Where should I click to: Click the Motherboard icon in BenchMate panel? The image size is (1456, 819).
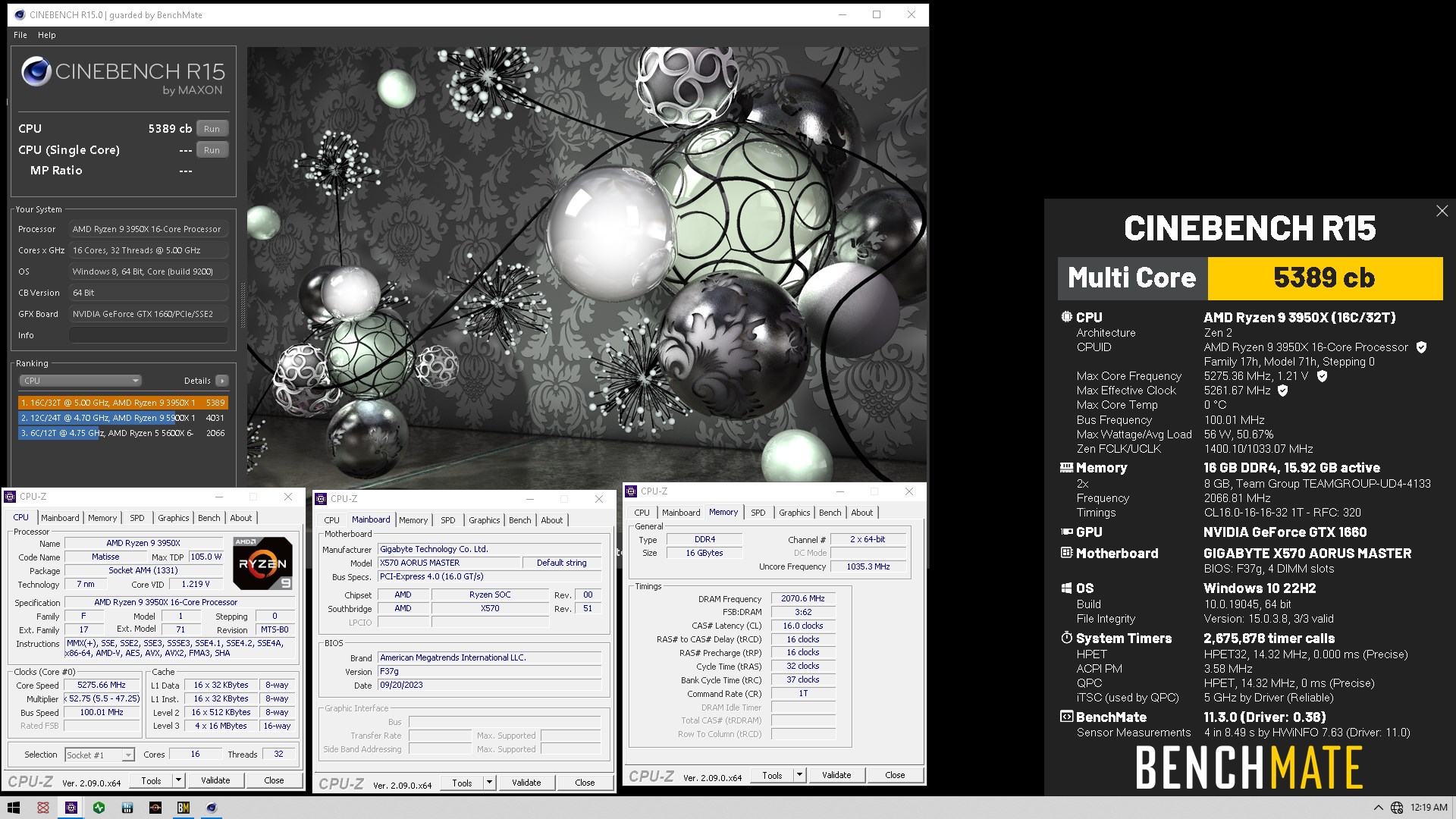coord(1066,553)
